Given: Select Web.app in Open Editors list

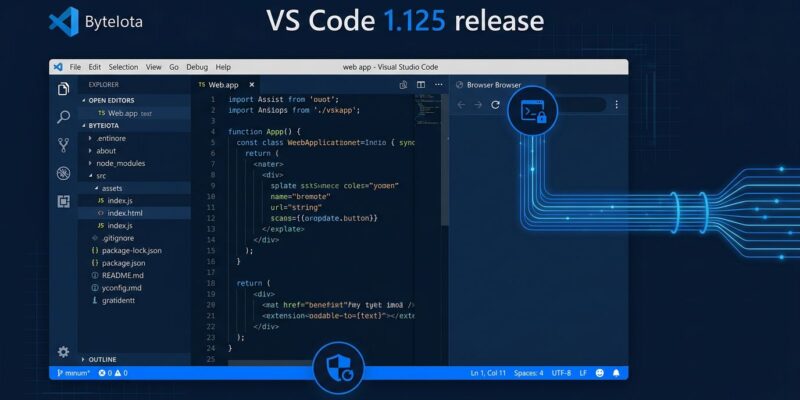Looking at the screenshot, I should 134,113.
